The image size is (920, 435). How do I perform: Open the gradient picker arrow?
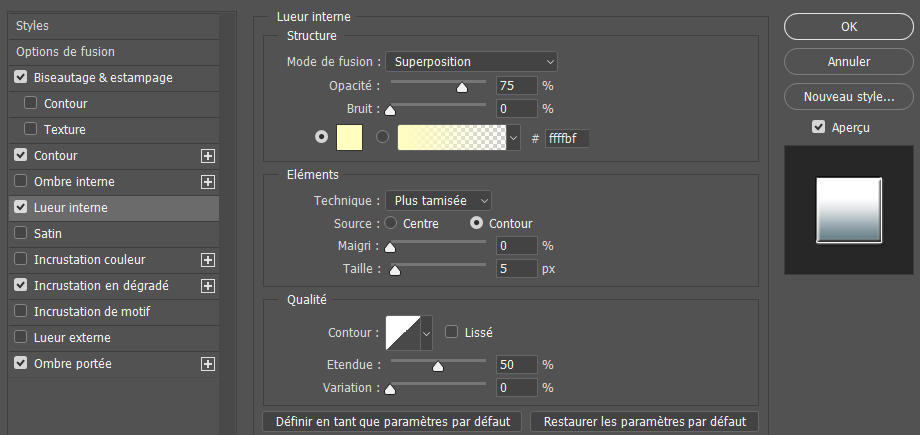[514, 138]
